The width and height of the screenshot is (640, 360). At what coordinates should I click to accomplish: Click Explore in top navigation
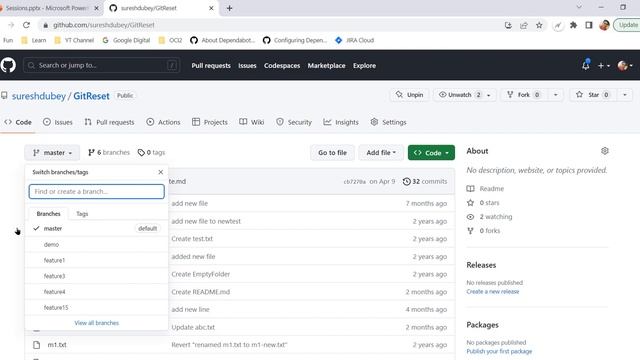click(x=364, y=66)
